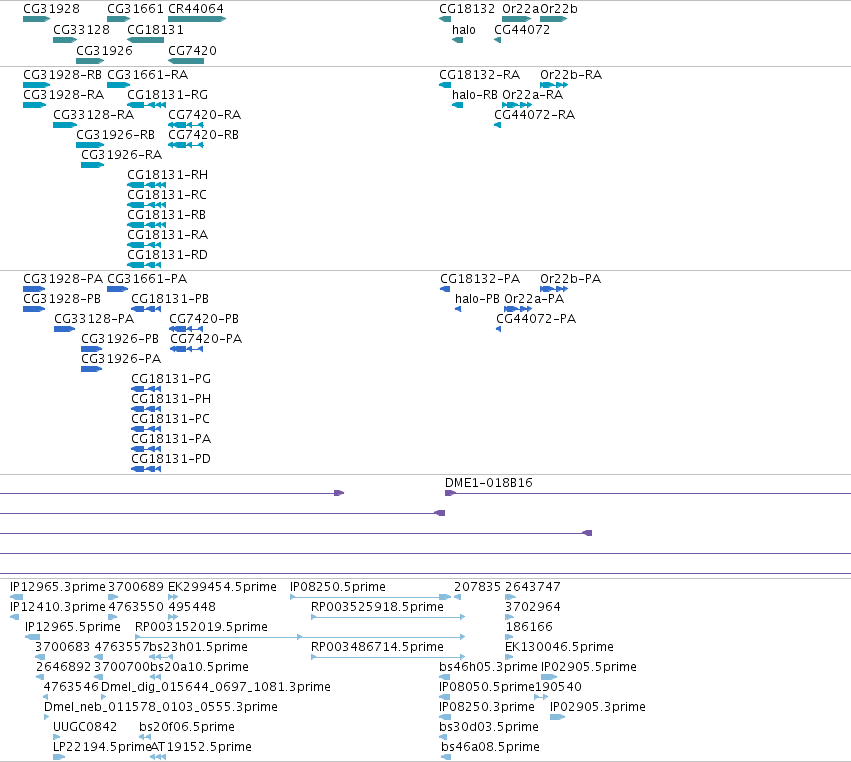Select protein CG18131-PC
The height and width of the screenshot is (762, 851).
[170, 418]
